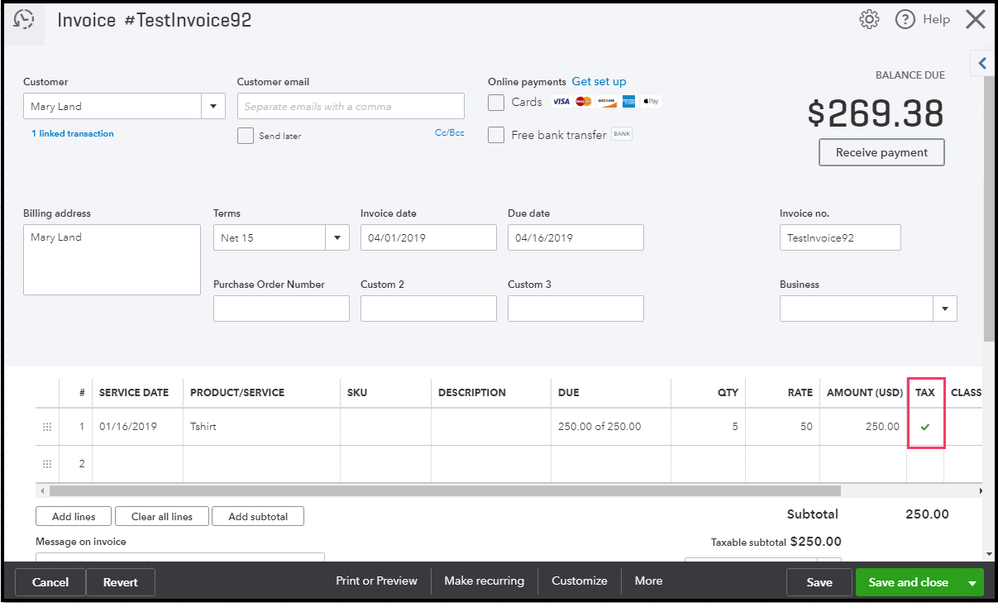Expand the Terms Net 15 dropdown

click(336, 238)
